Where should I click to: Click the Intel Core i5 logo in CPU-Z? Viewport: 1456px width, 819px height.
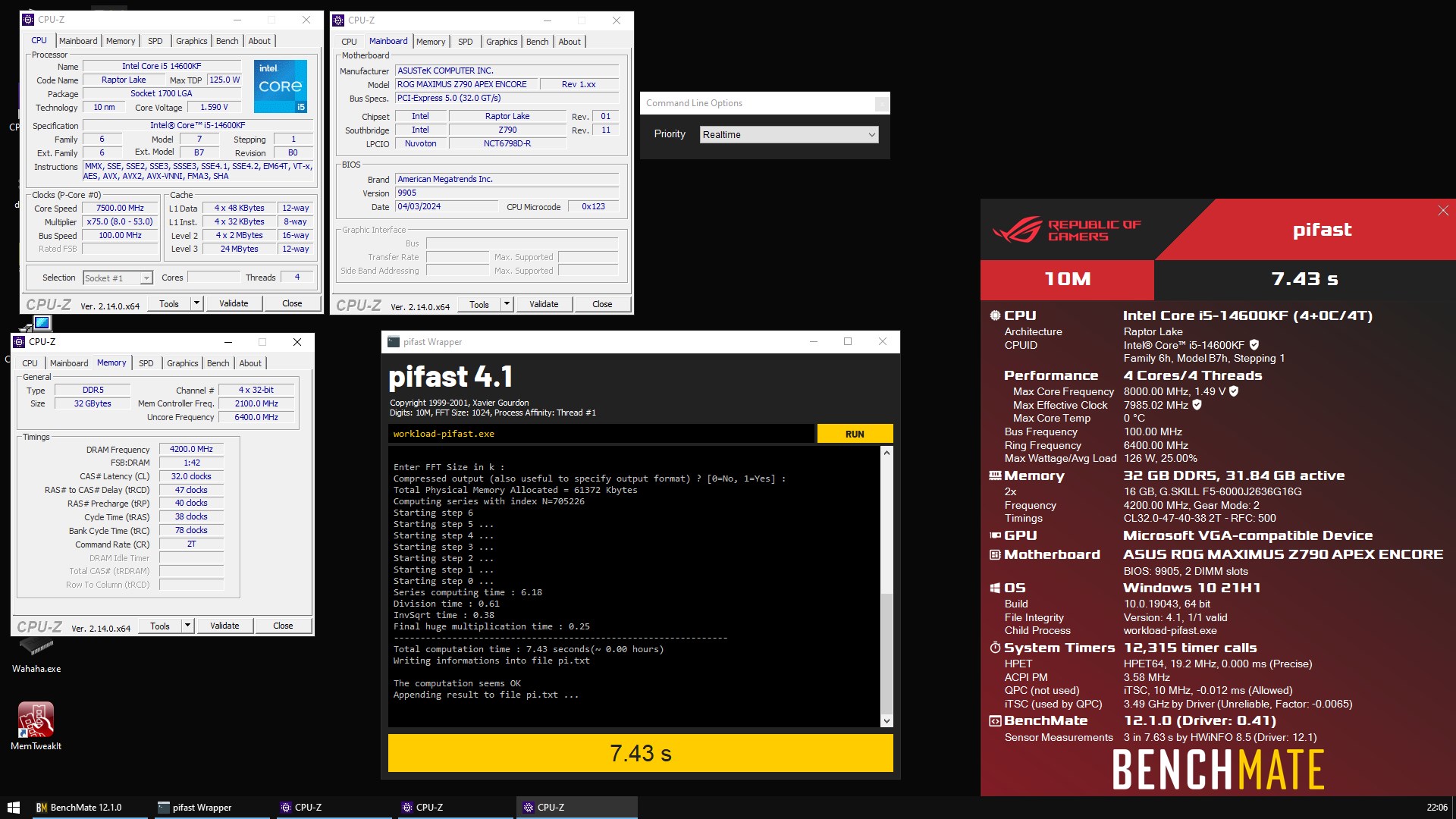coord(280,86)
